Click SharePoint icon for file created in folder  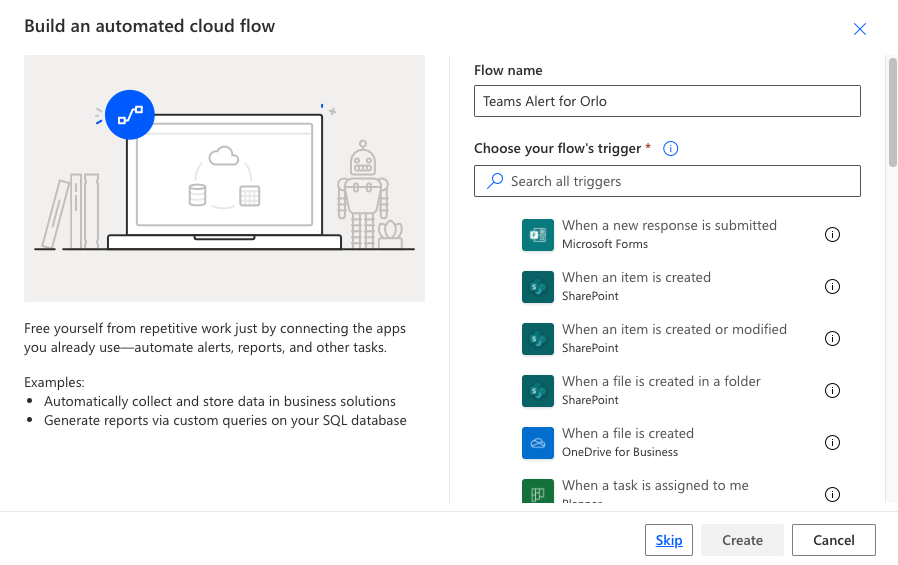coord(538,391)
